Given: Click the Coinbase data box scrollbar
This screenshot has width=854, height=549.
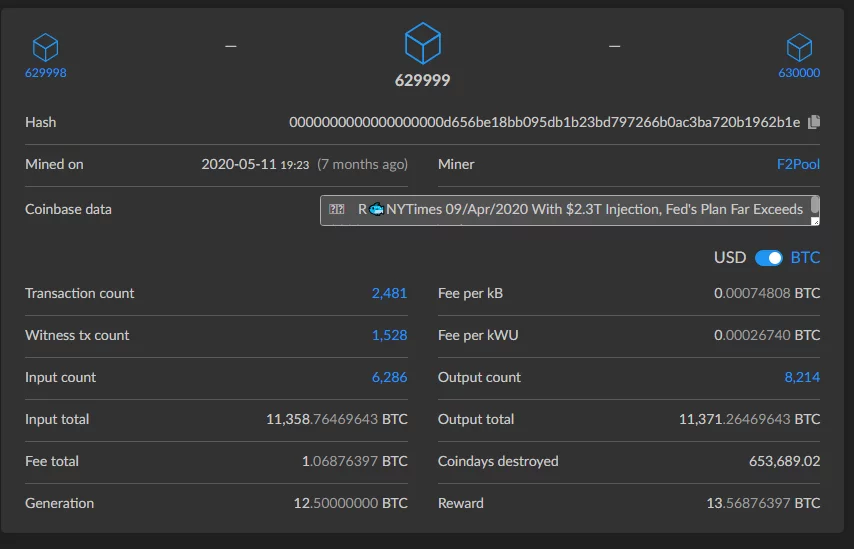Looking at the screenshot, I should pos(815,206).
